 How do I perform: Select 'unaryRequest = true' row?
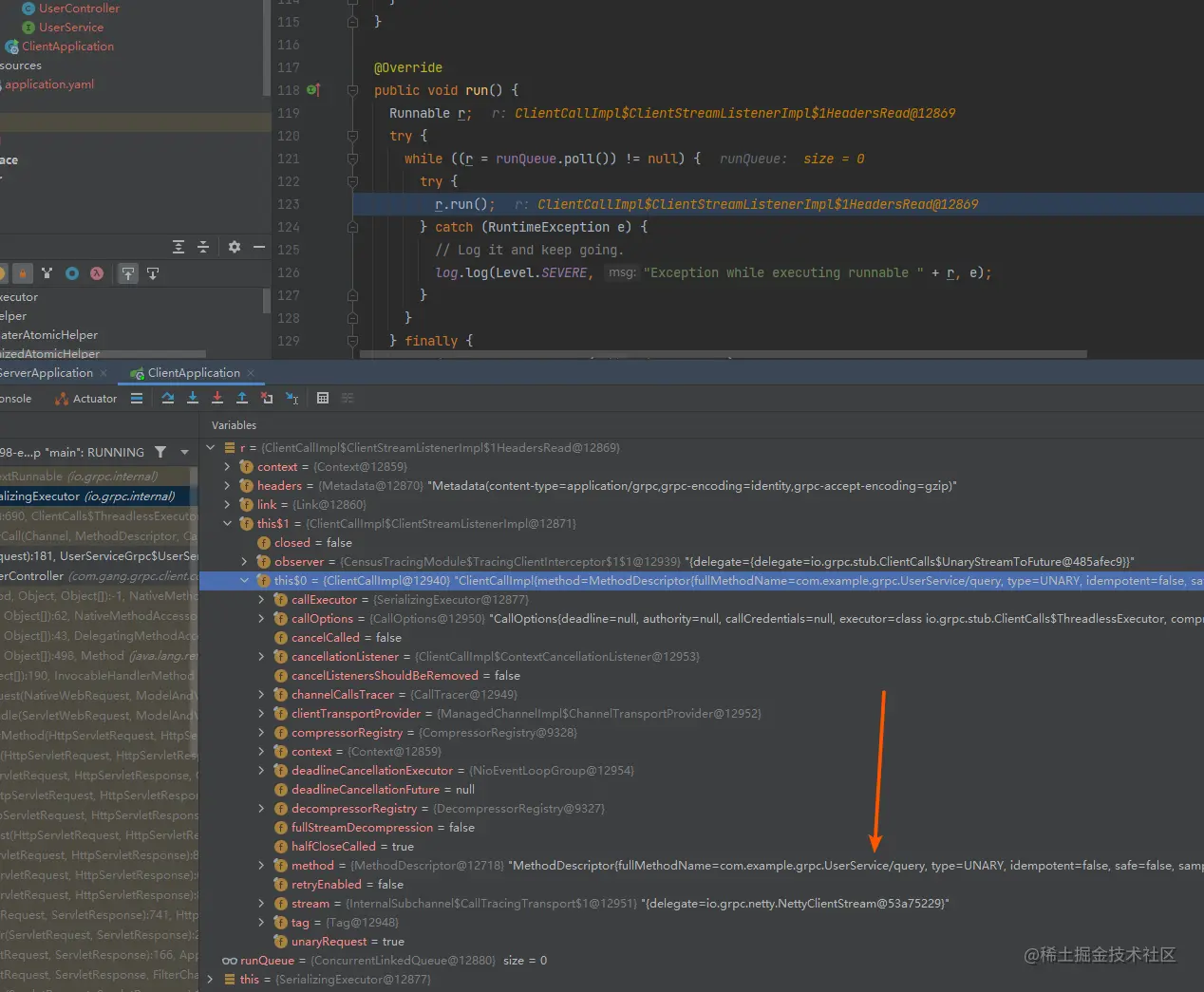pos(701,942)
